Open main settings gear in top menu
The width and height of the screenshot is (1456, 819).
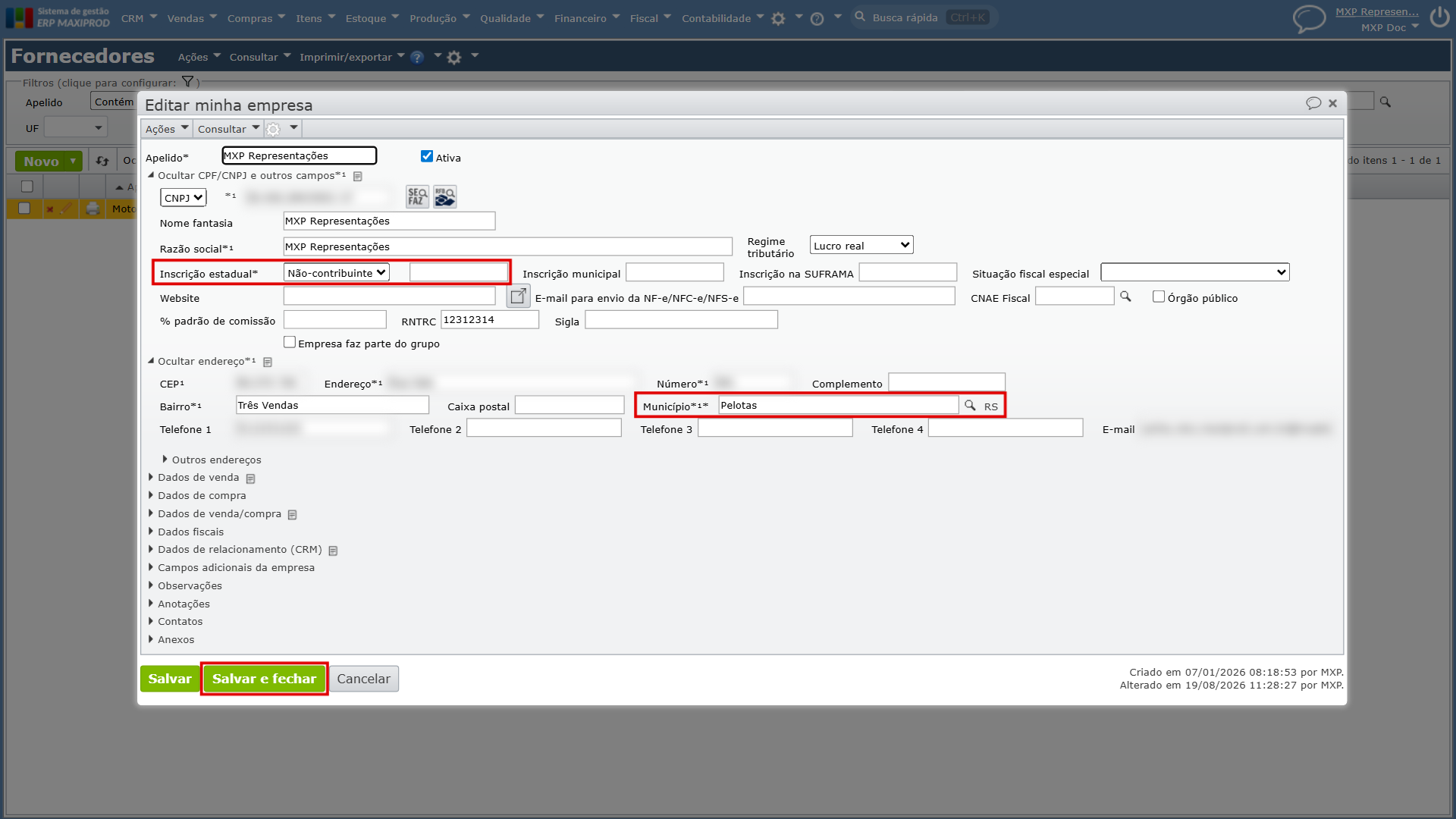coord(778,19)
